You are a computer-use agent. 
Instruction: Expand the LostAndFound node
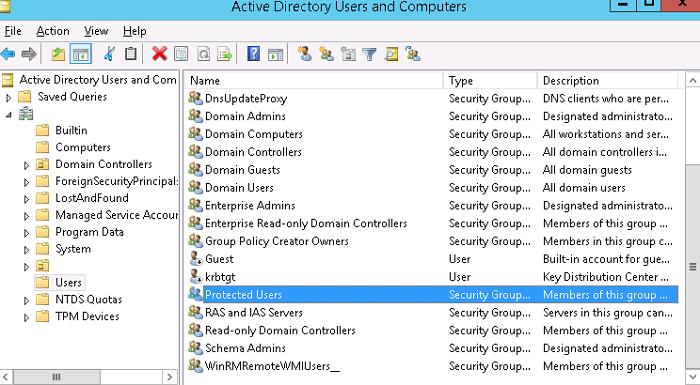click(x=26, y=199)
